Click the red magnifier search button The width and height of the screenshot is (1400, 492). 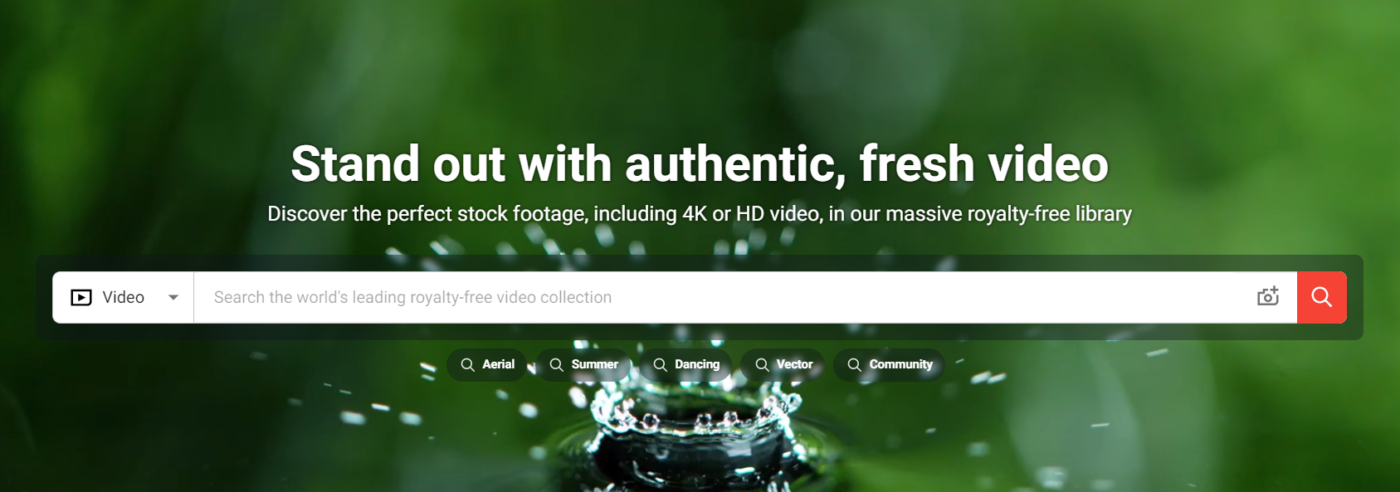(x=1322, y=297)
